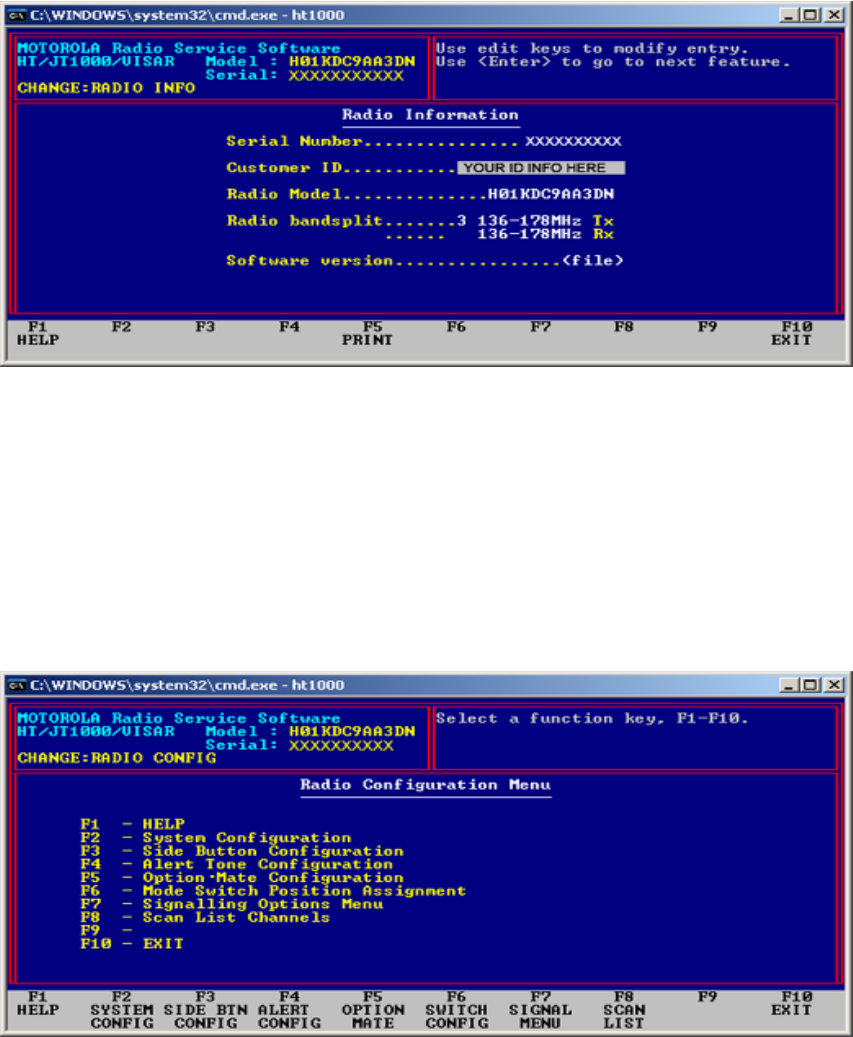Minimize the Radio Config cmd window

[x=788, y=684]
